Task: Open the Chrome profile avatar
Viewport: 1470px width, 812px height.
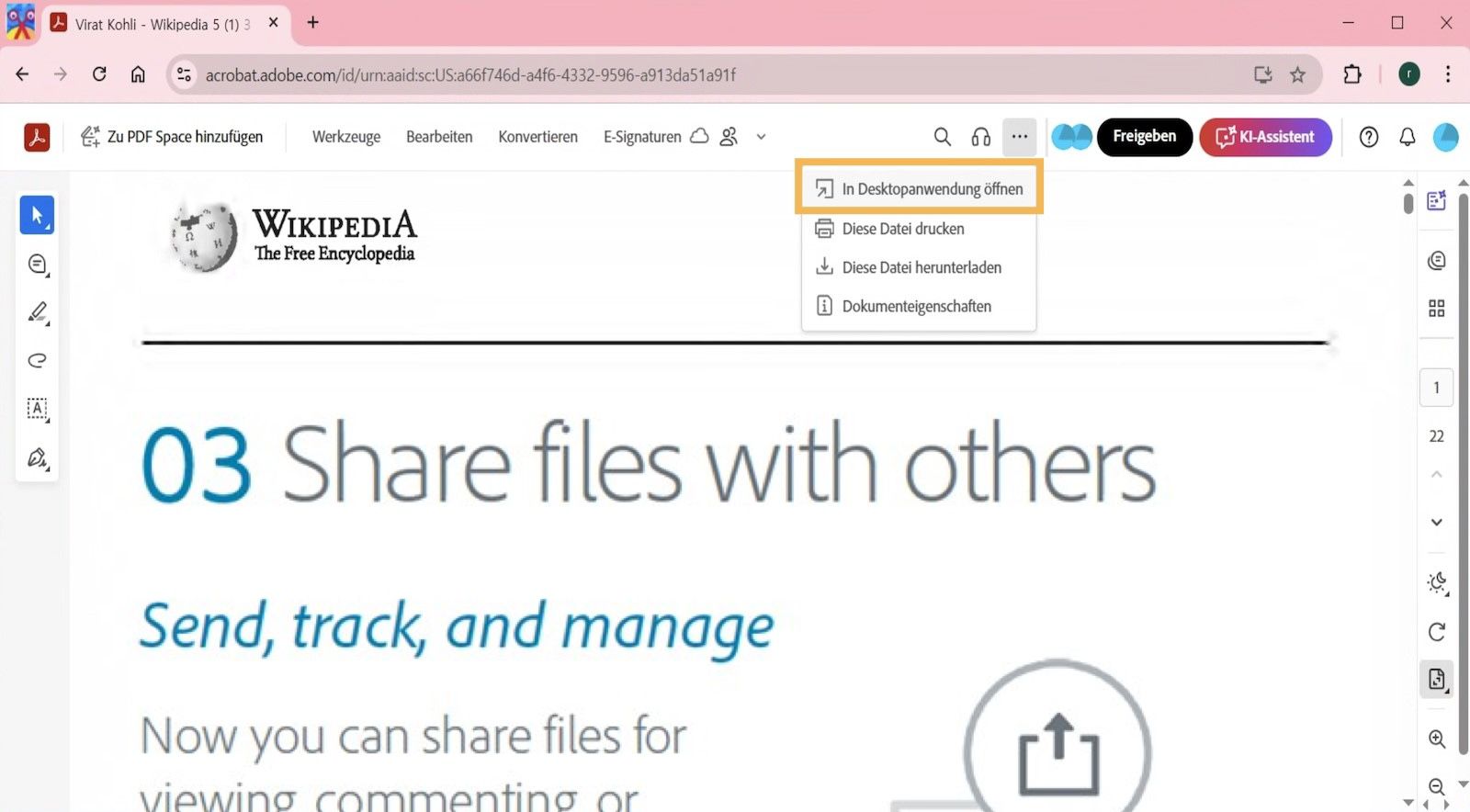Action: pos(1409,74)
